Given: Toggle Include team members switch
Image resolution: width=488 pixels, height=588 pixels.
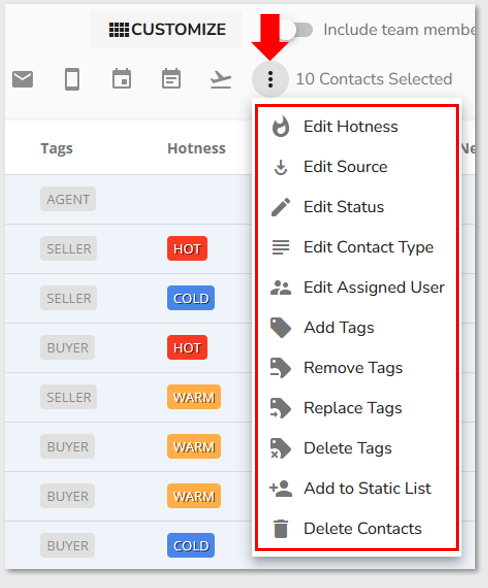Looking at the screenshot, I should pos(296,30).
